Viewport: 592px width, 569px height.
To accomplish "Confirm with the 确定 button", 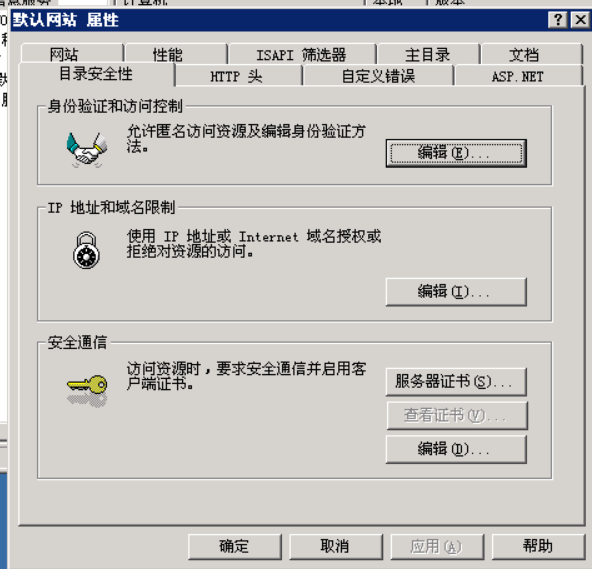I will pyautogui.click(x=235, y=547).
